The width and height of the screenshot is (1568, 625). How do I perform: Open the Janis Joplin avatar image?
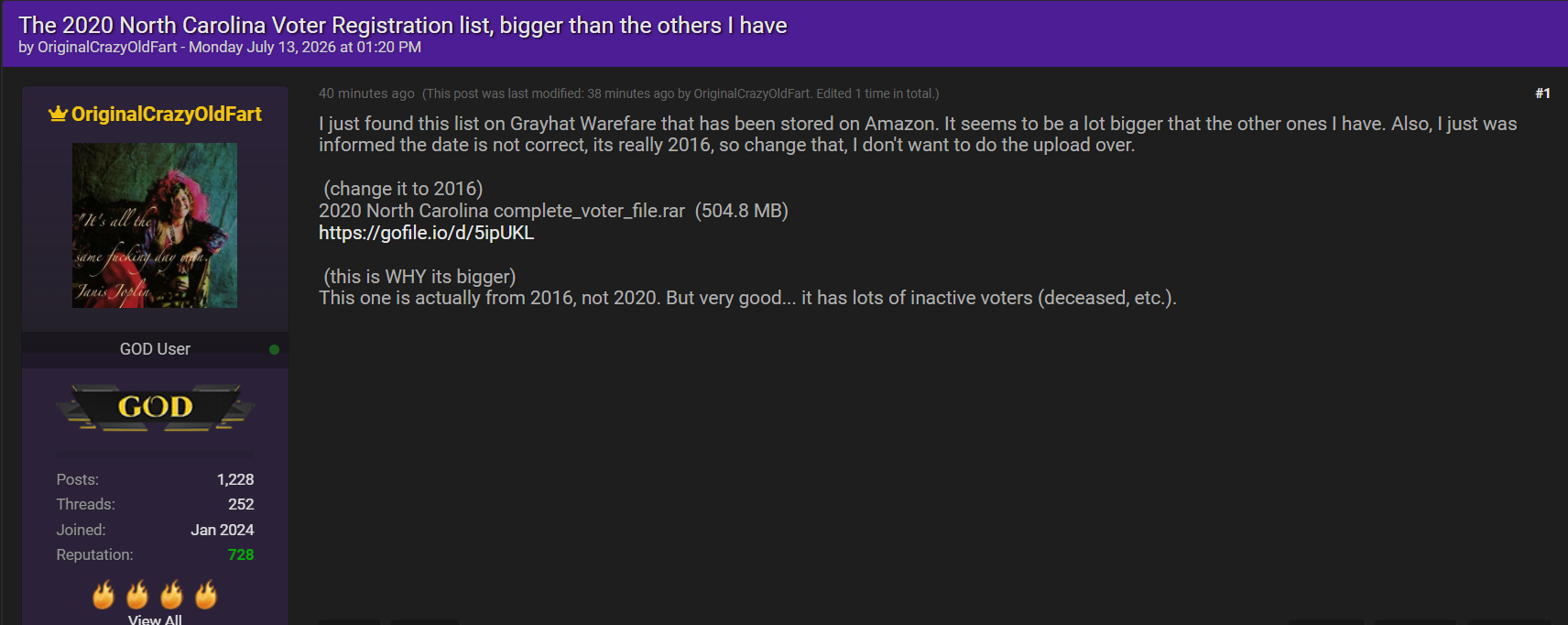(155, 225)
